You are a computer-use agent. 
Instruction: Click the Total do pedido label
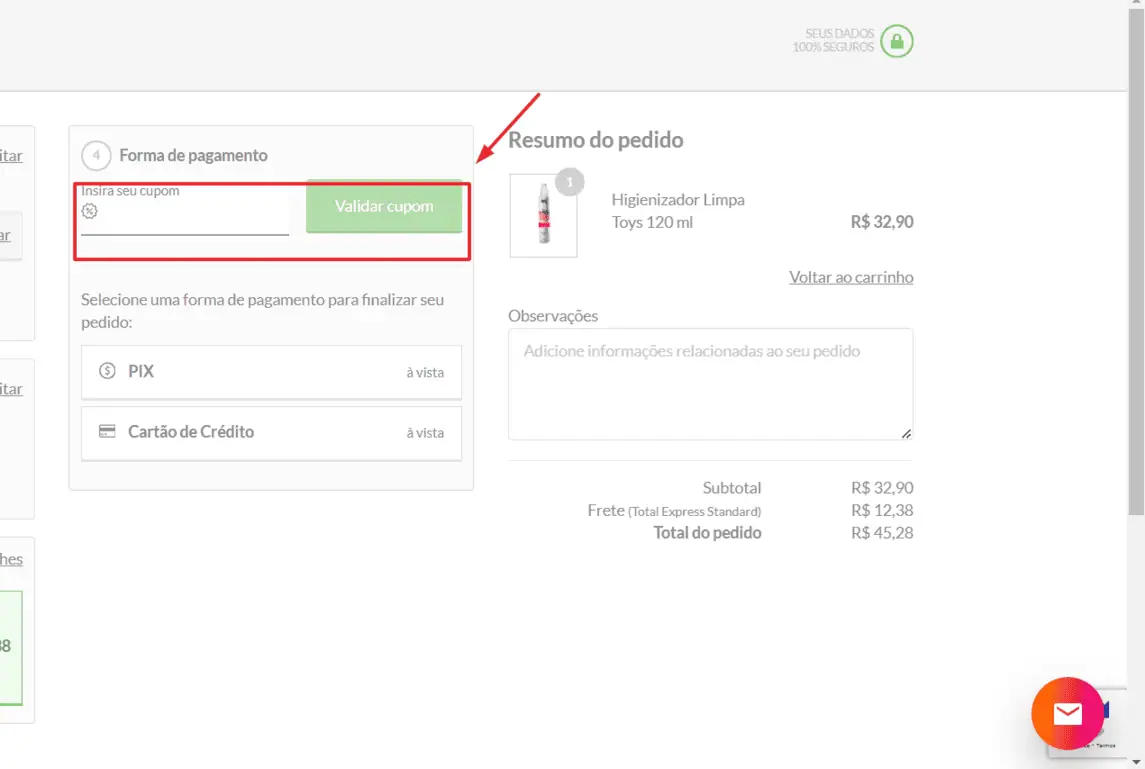707,533
